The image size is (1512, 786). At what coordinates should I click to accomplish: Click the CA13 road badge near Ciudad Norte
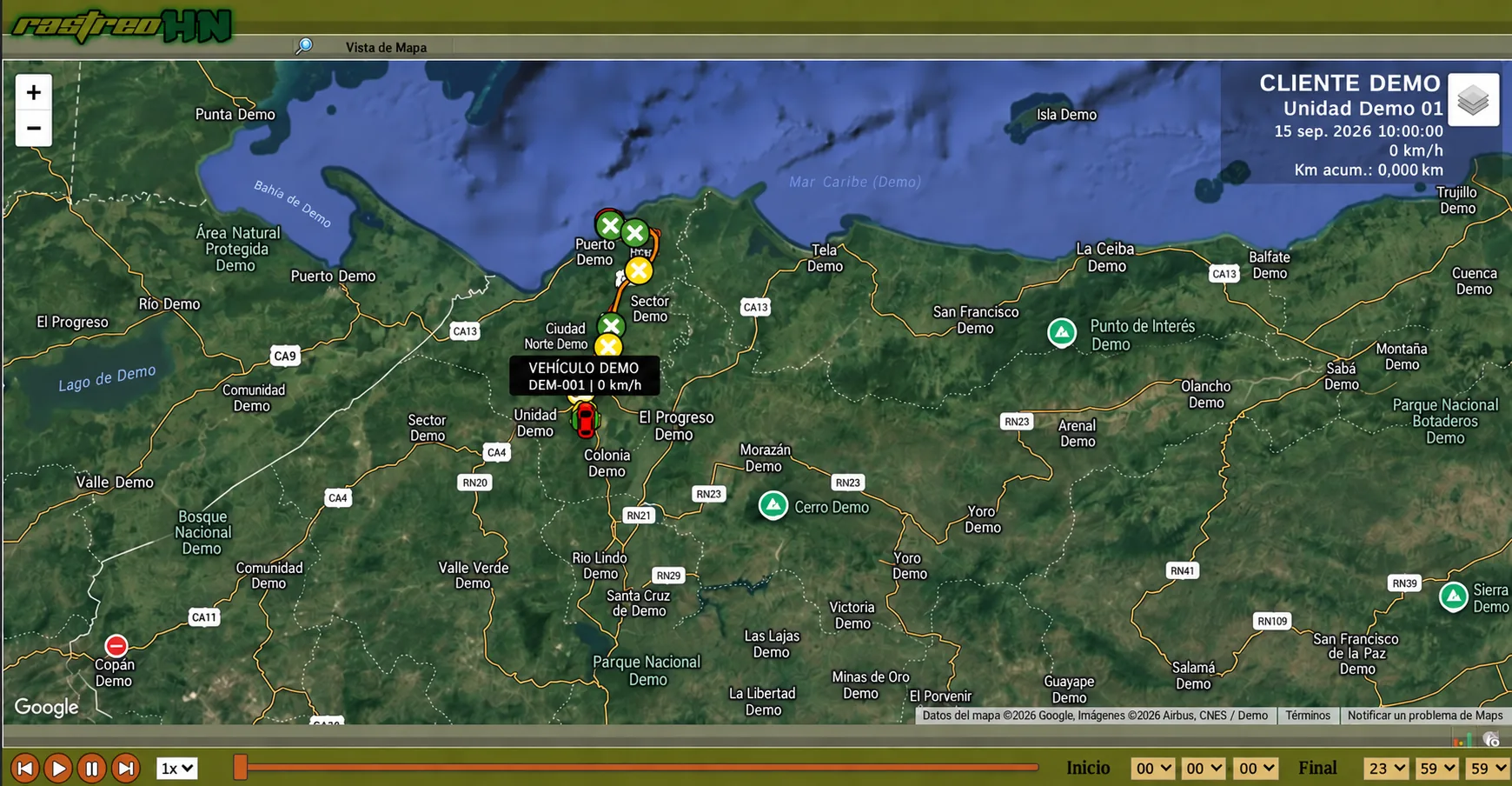pyautogui.click(x=465, y=330)
